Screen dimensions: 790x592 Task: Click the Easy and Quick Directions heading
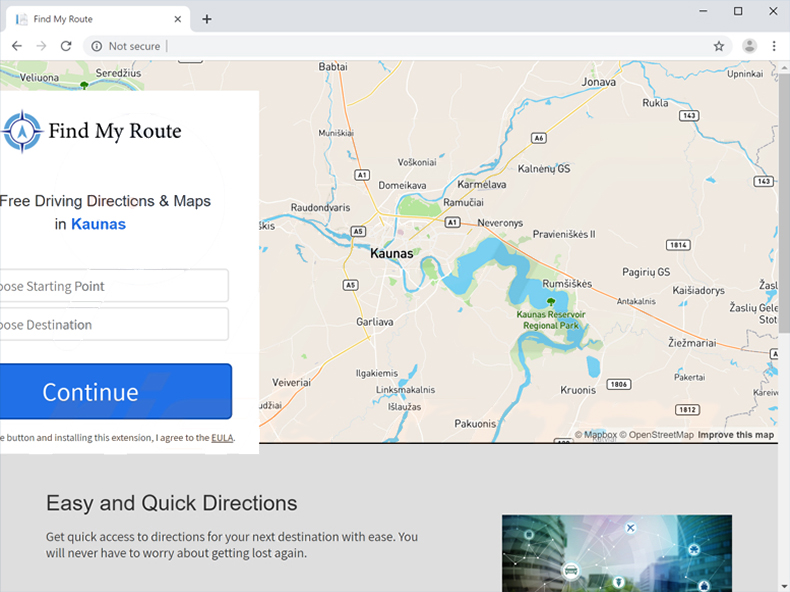[x=171, y=503]
